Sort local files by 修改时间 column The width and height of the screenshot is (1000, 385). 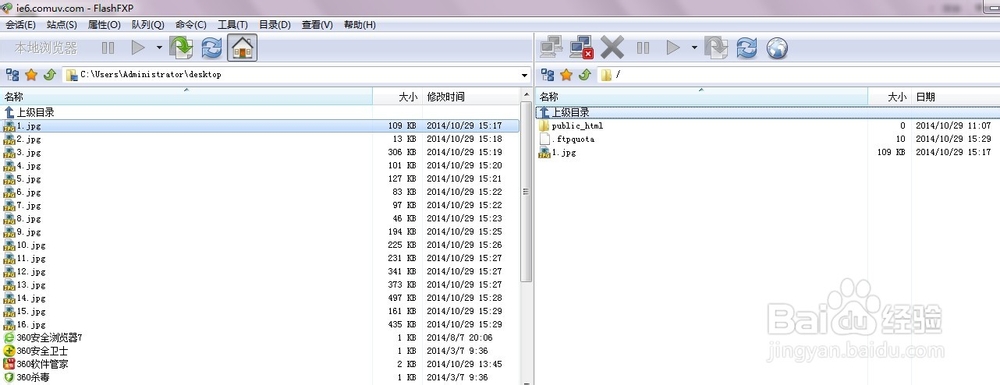(x=471, y=97)
